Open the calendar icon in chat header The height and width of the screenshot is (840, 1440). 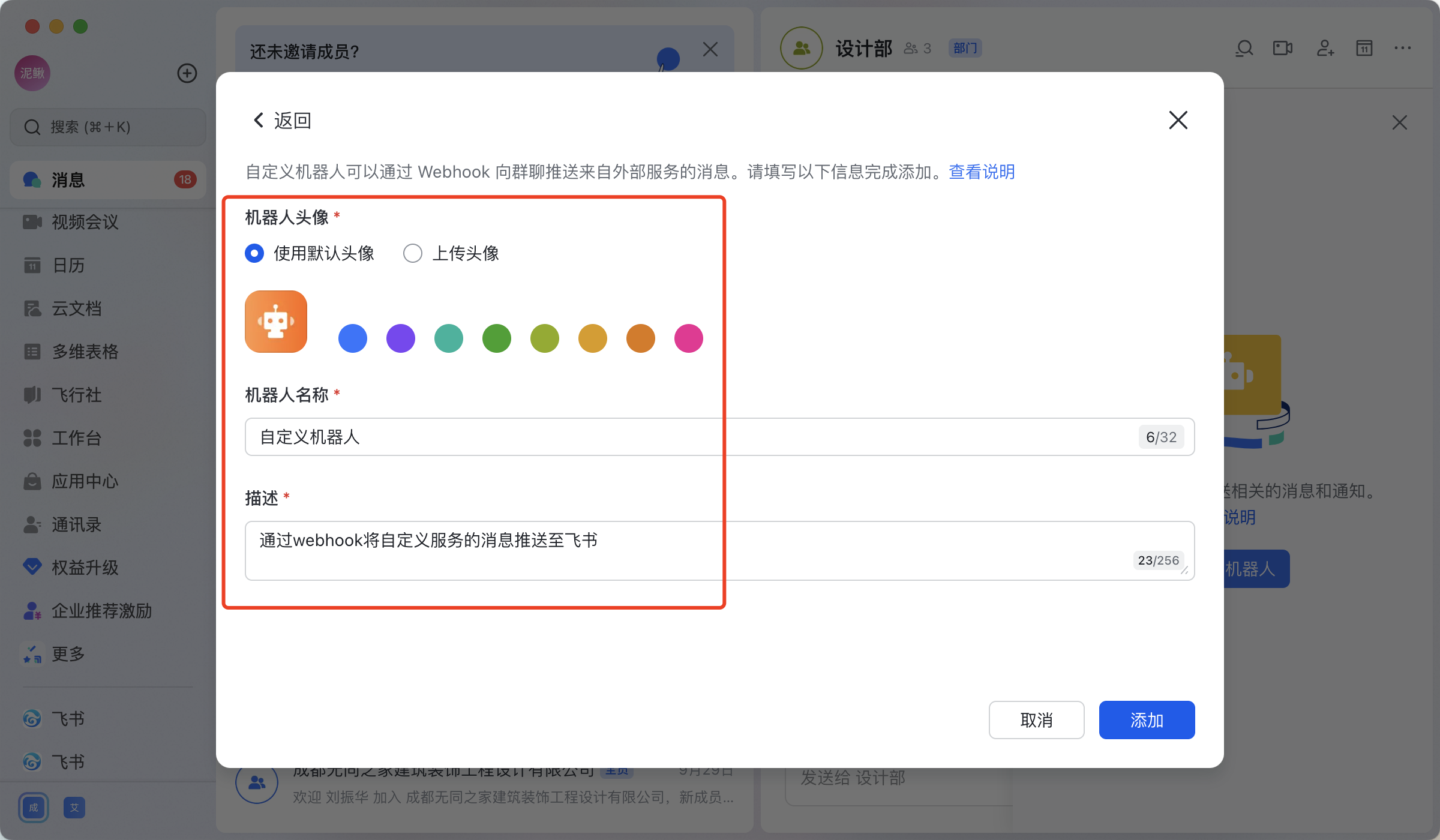coord(1364,48)
